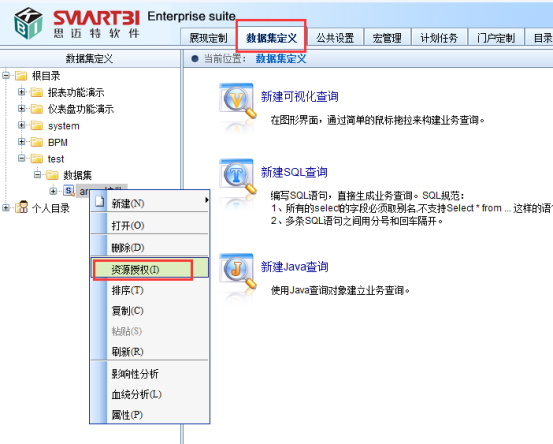The height and width of the screenshot is (444, 553).
Task: Click the SQL dataset icon under 数据集
Action: (x=69, y=191)
